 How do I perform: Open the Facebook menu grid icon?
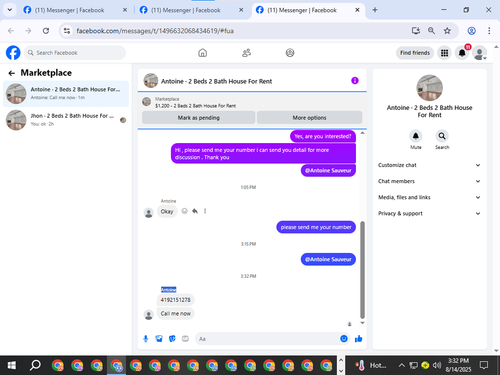click(x=444, y=53)
